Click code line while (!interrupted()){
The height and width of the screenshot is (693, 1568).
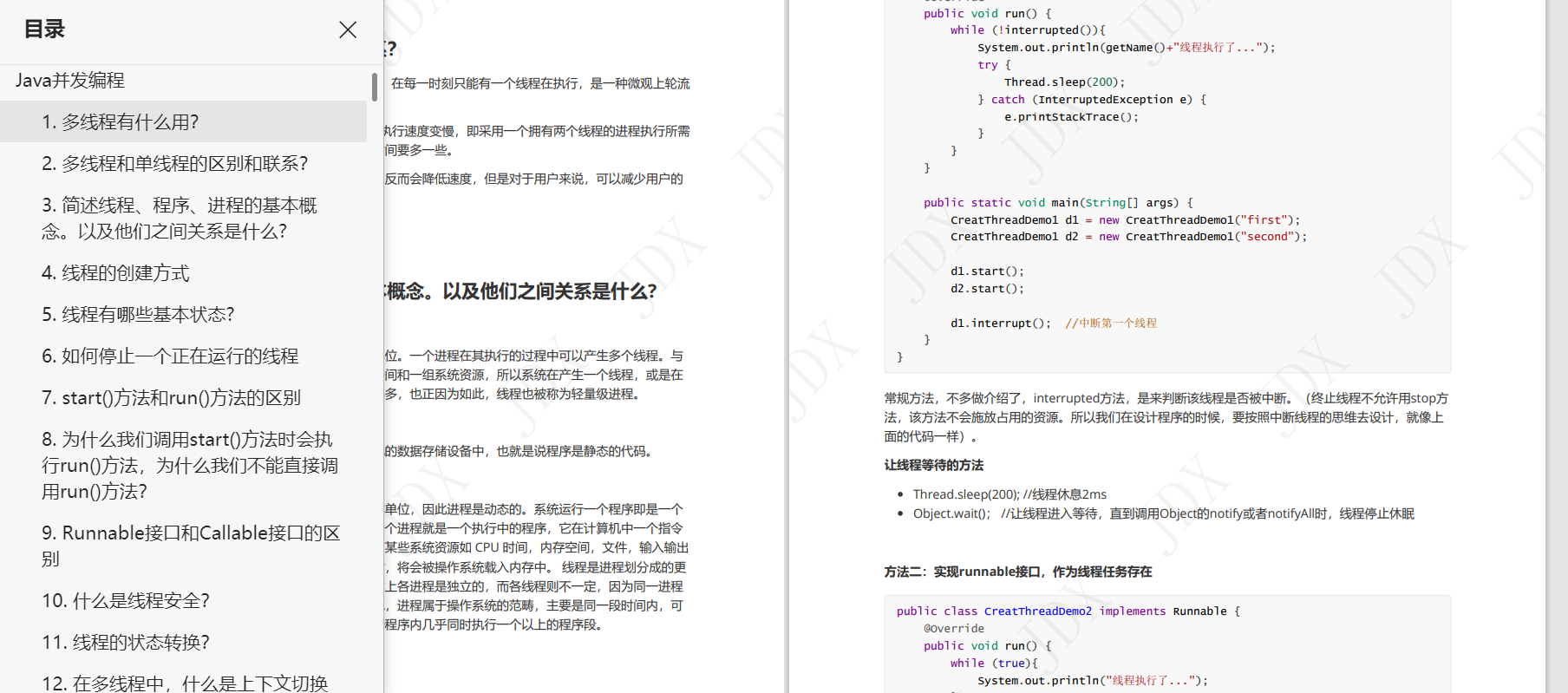[1028, 30]
